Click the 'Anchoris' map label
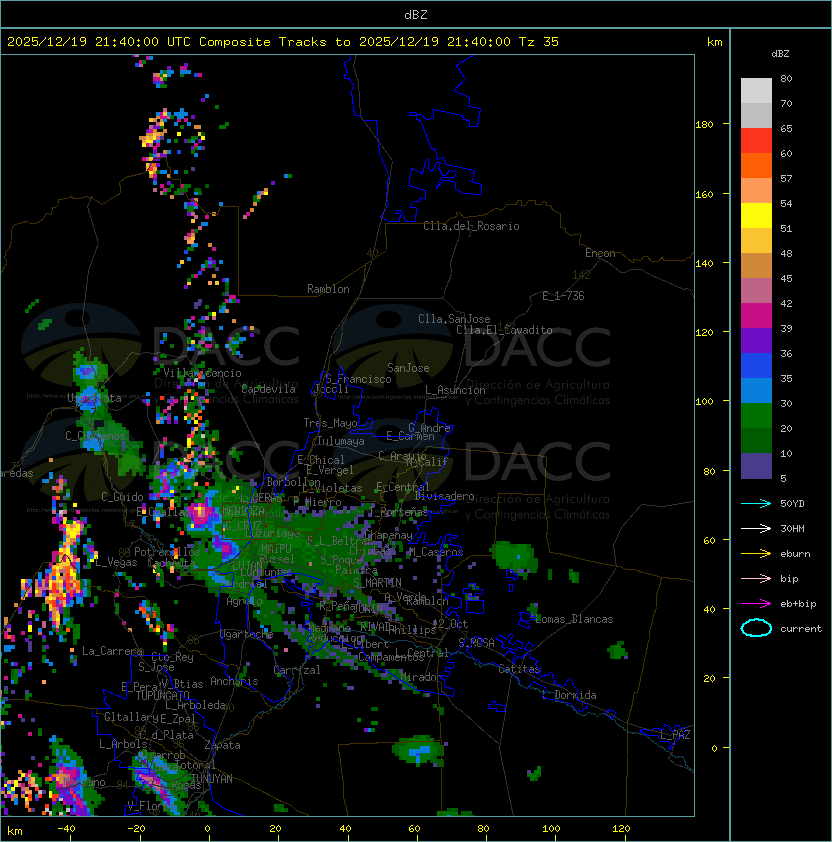The height and width of the screenshot is (842, 832). coord(234,681)
